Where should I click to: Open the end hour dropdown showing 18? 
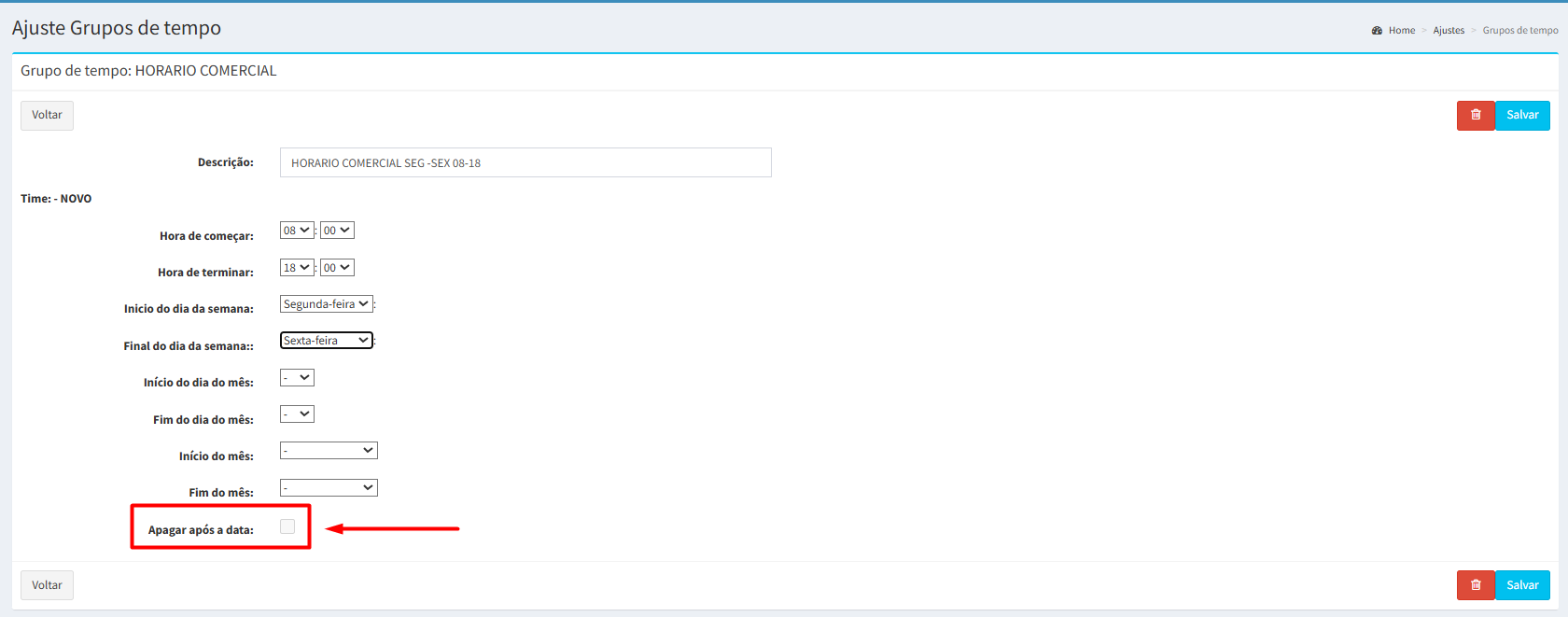297,268
